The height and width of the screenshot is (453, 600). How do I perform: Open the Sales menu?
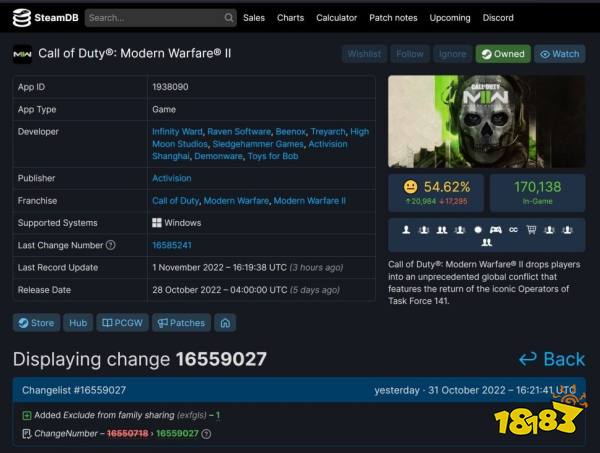(254, 18)
